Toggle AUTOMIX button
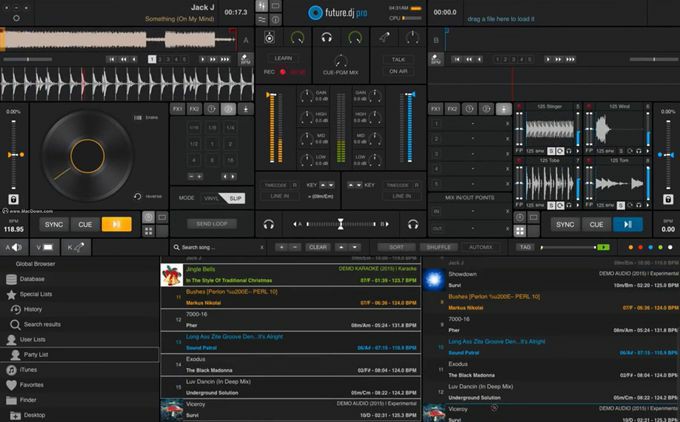 coord(481,247)
